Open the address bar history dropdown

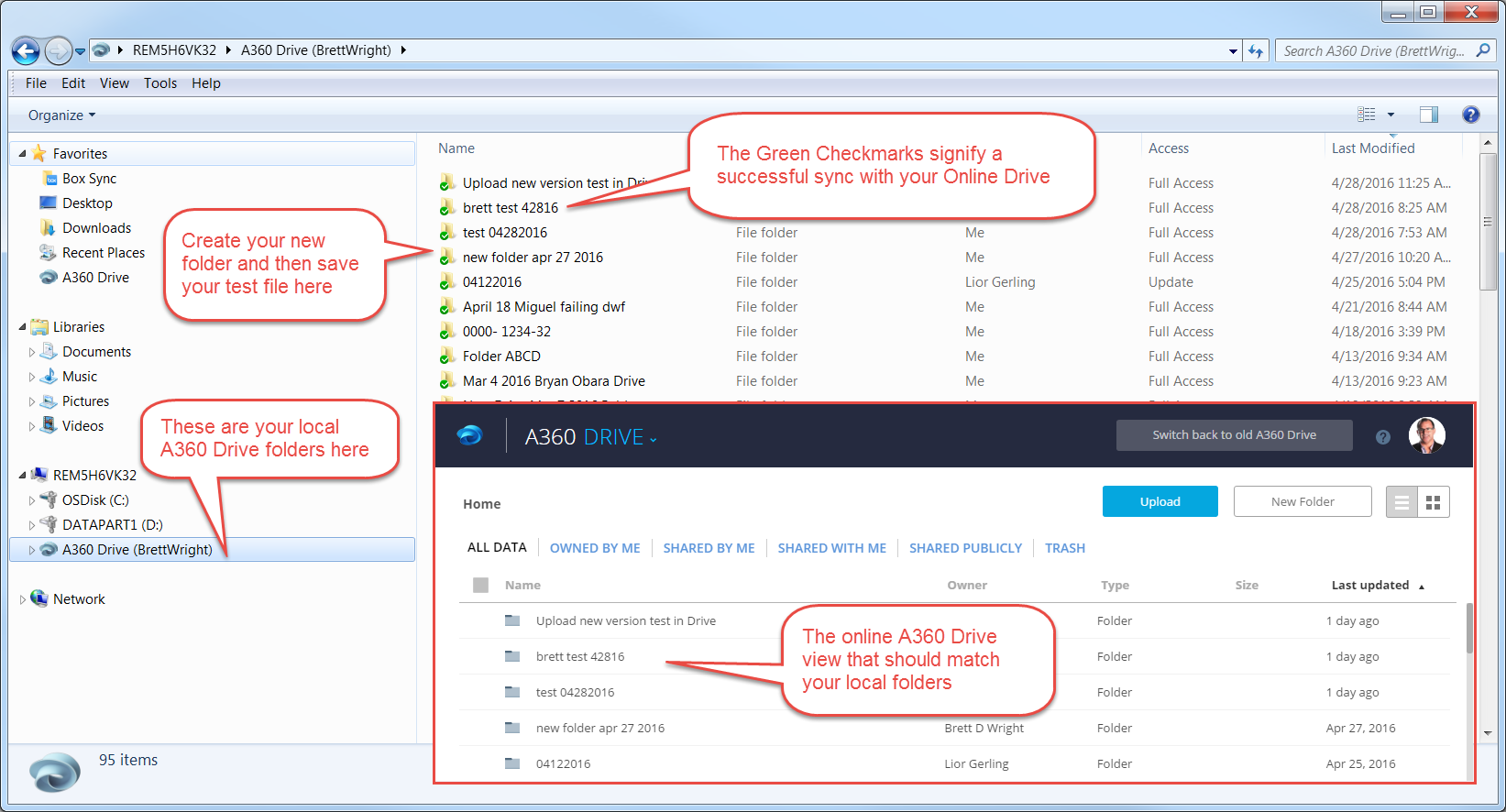coord(1233,51)
